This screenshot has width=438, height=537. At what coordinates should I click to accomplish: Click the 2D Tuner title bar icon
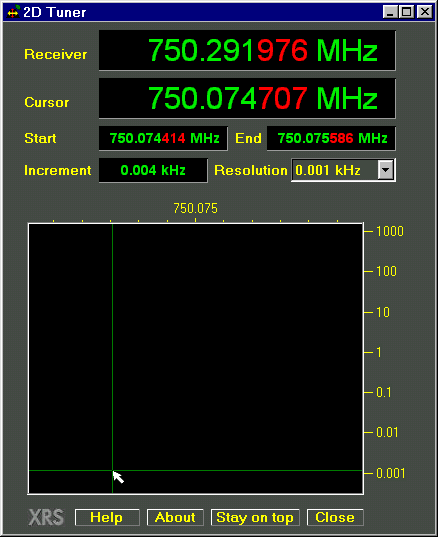click(13, 12)
